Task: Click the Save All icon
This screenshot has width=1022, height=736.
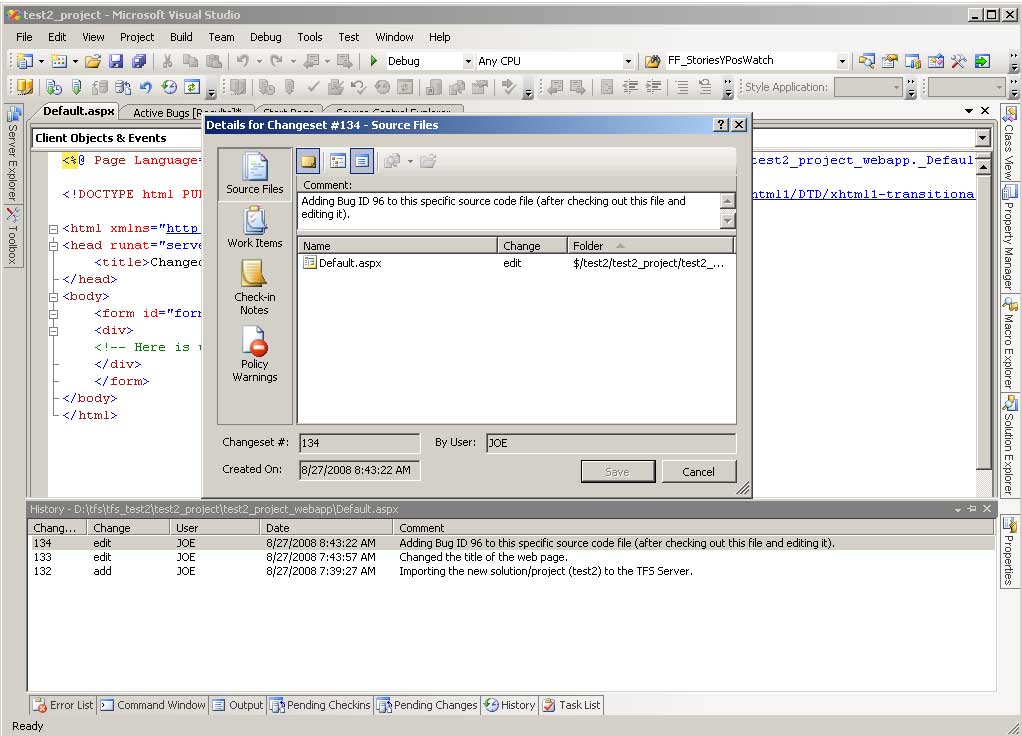Action: point(138,61)
